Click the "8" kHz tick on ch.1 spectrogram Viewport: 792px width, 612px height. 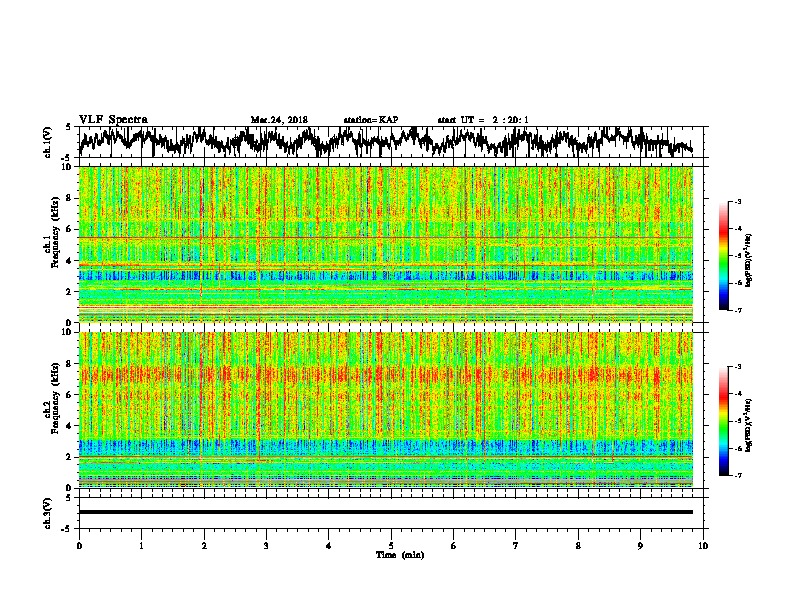click(x=69, y=198)
